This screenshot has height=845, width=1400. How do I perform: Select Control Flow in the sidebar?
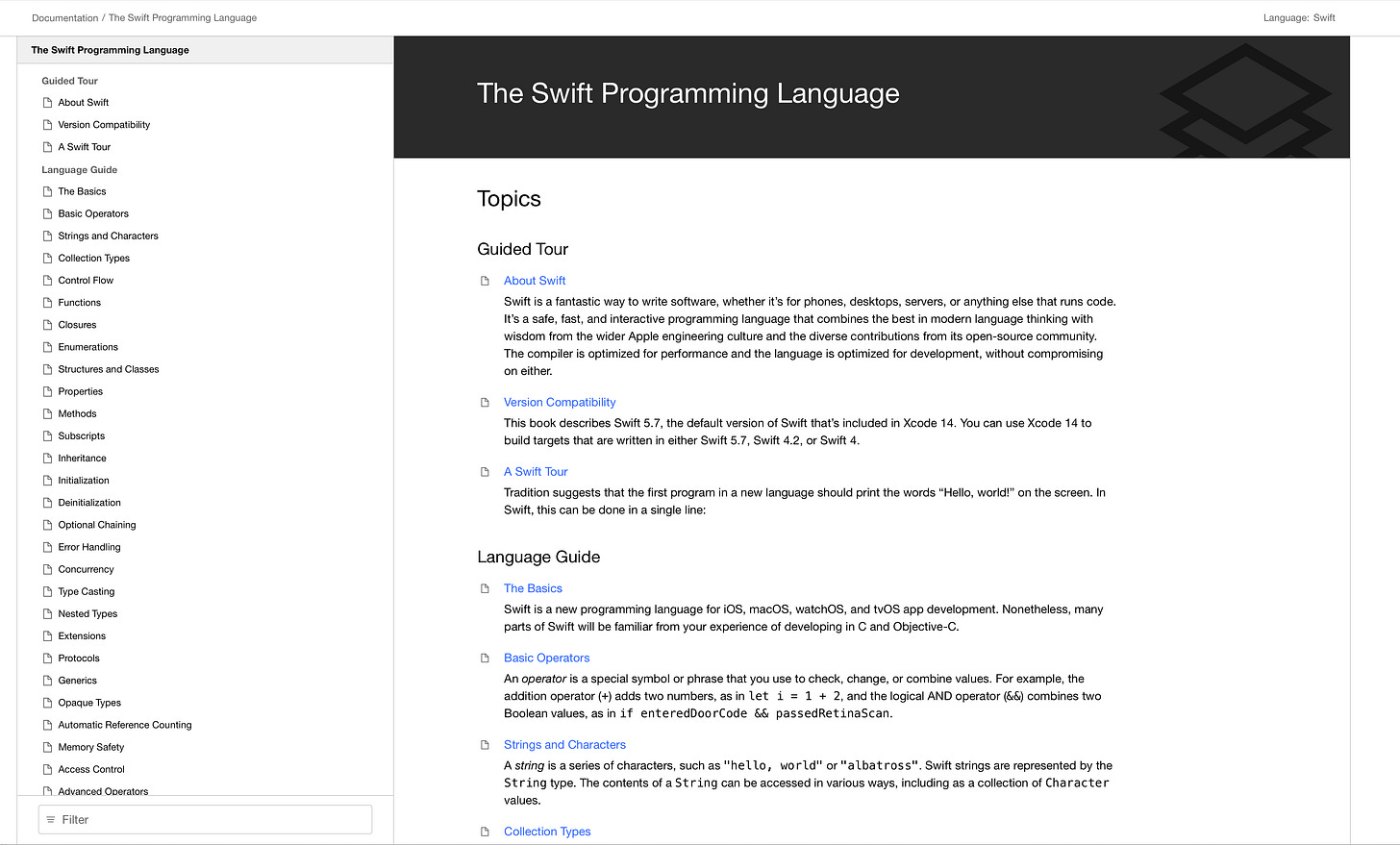(86, 281)
